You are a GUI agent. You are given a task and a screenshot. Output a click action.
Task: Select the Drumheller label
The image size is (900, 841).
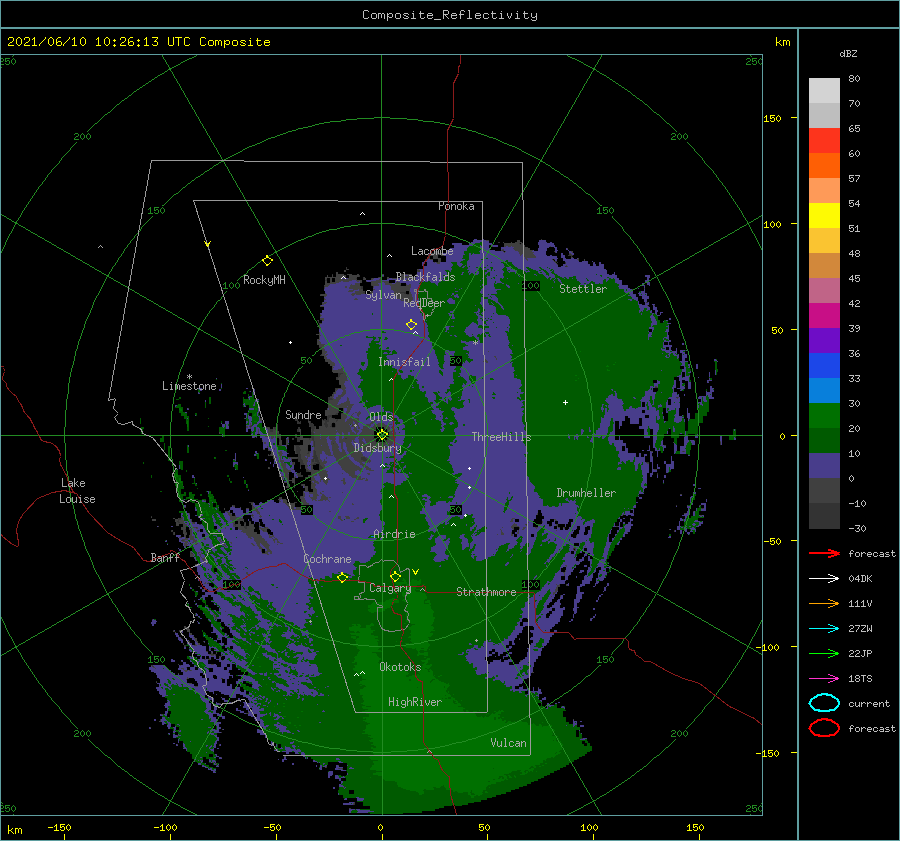586,493
